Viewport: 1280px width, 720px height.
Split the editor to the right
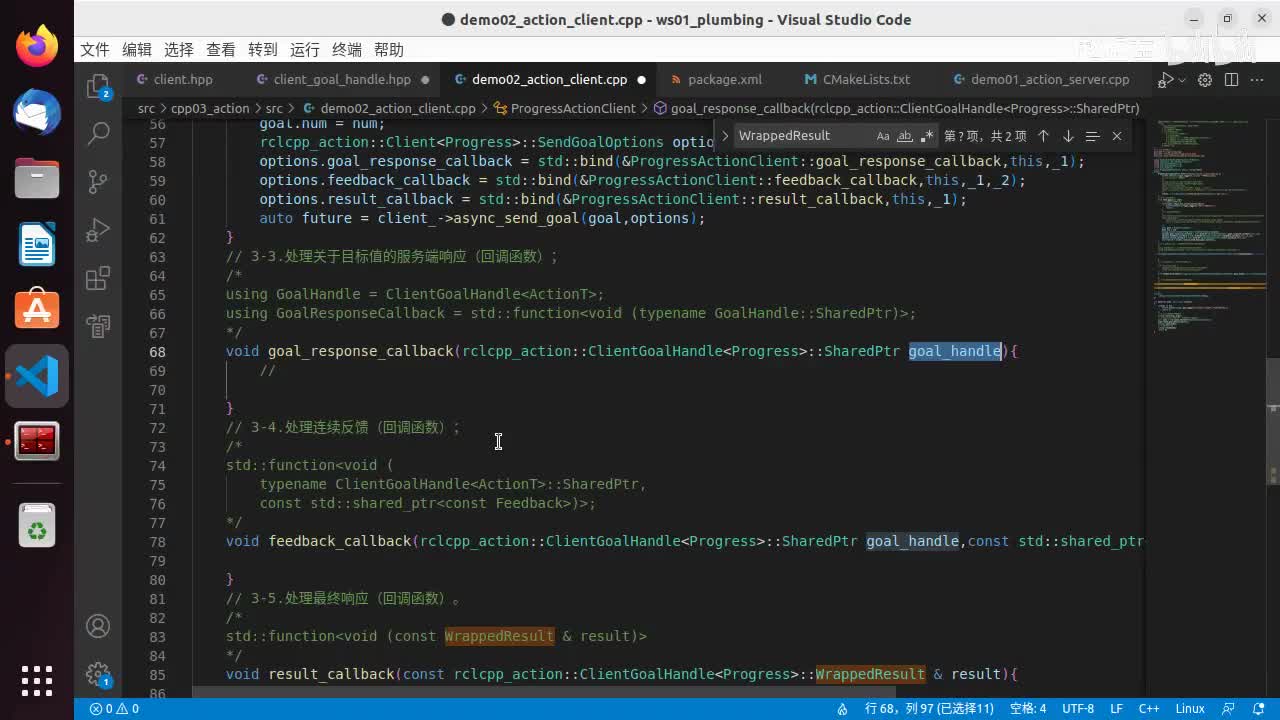click(x=1231, y=80)
